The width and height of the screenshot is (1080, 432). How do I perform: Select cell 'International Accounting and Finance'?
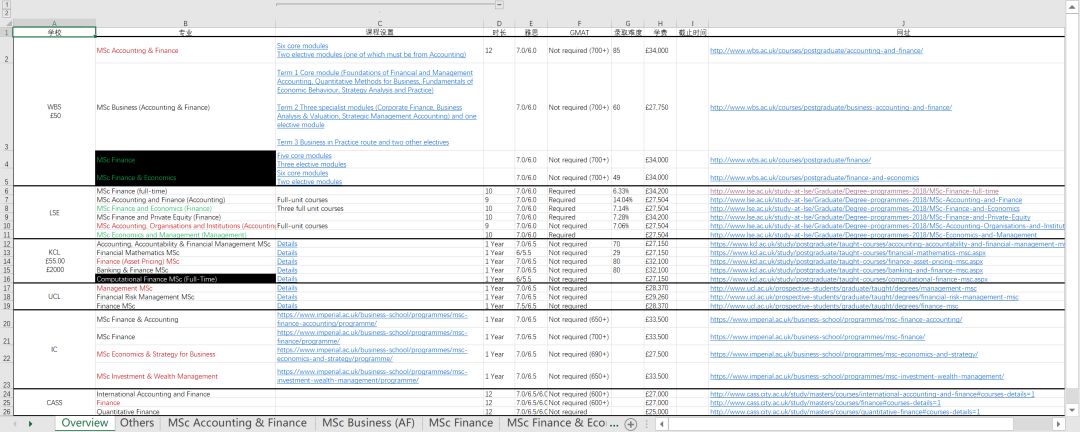pos(186,394)
